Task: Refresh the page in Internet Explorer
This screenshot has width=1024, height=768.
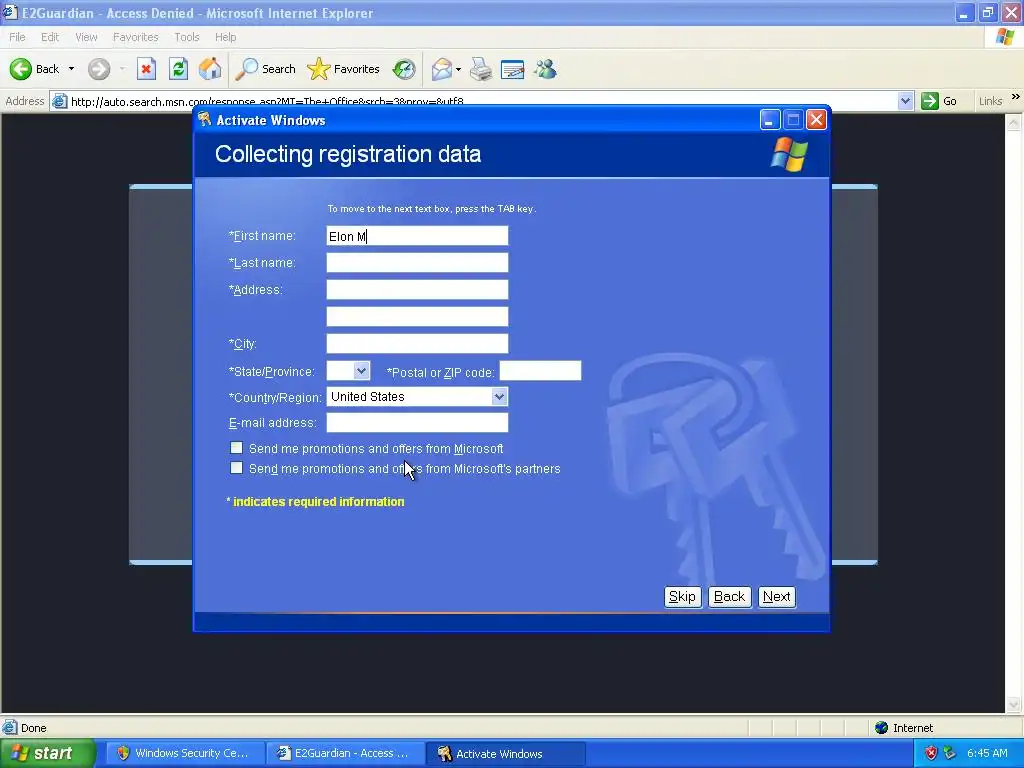Action: [x=178, y=69]
